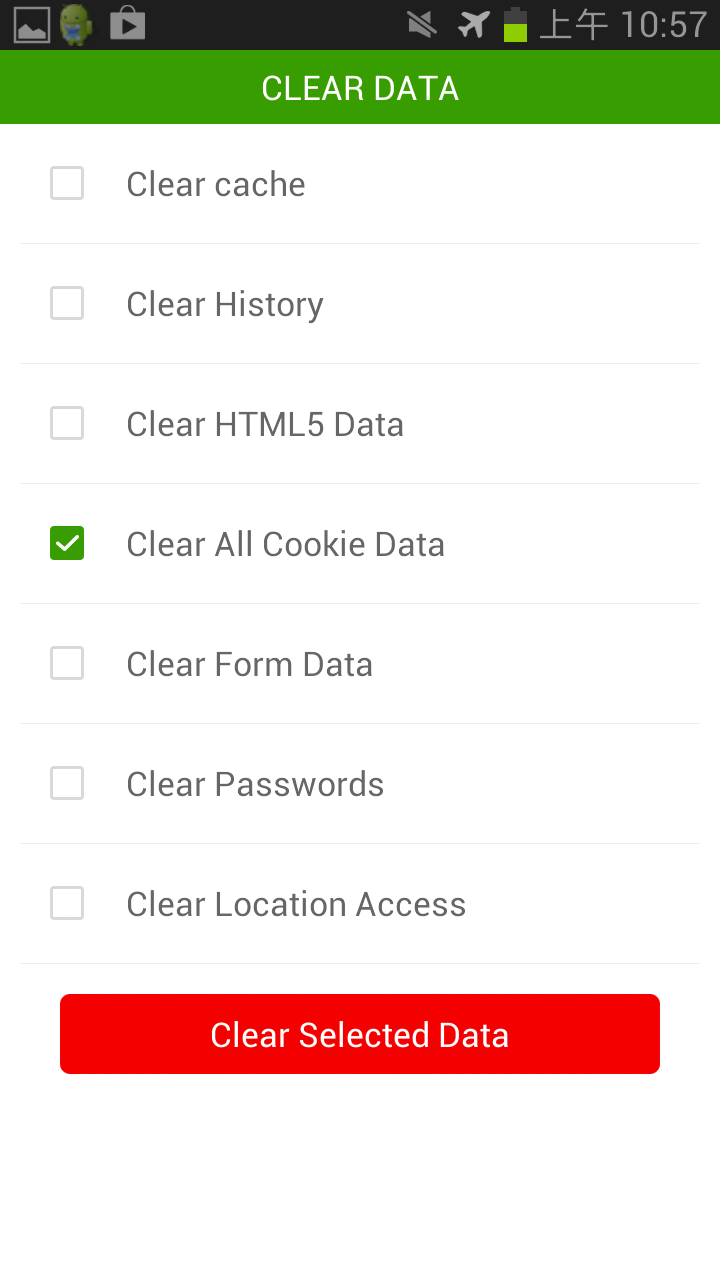720x1280 pixels.
Task: Check the Clear History checkbox
Action: tap(67, 304)
